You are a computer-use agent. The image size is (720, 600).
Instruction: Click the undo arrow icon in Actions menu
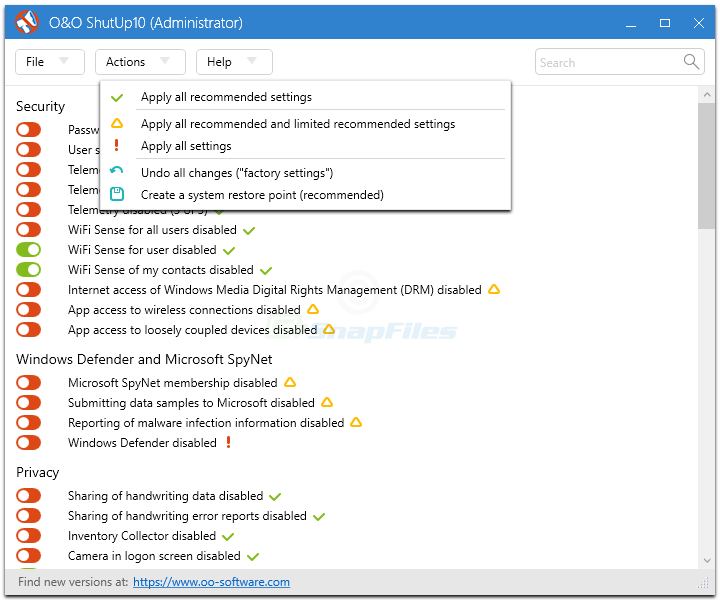tap(117, 173)
